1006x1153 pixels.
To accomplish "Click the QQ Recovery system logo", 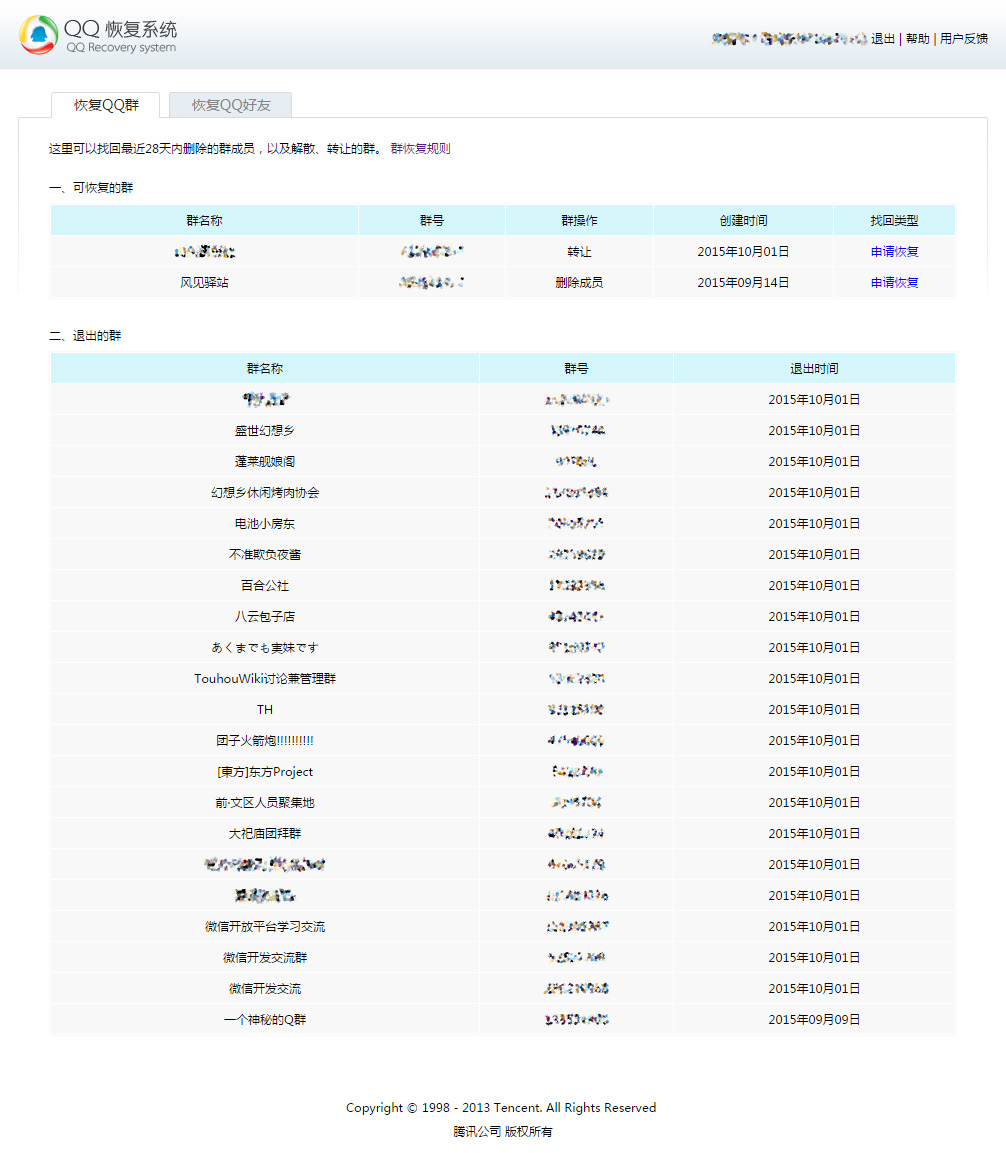I will coord(98,35).
